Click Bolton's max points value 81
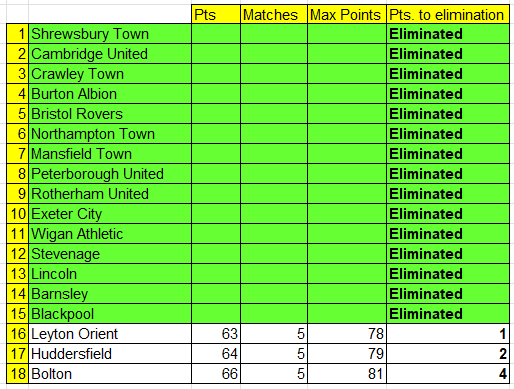The image size is (514, 389). click(347, 374)
